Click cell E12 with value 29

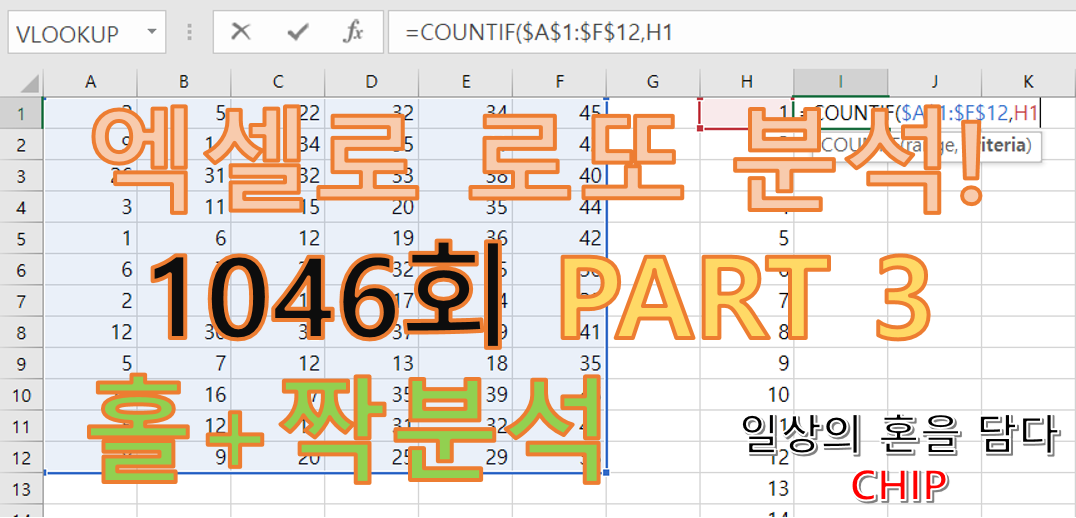[x=465, y=457]
